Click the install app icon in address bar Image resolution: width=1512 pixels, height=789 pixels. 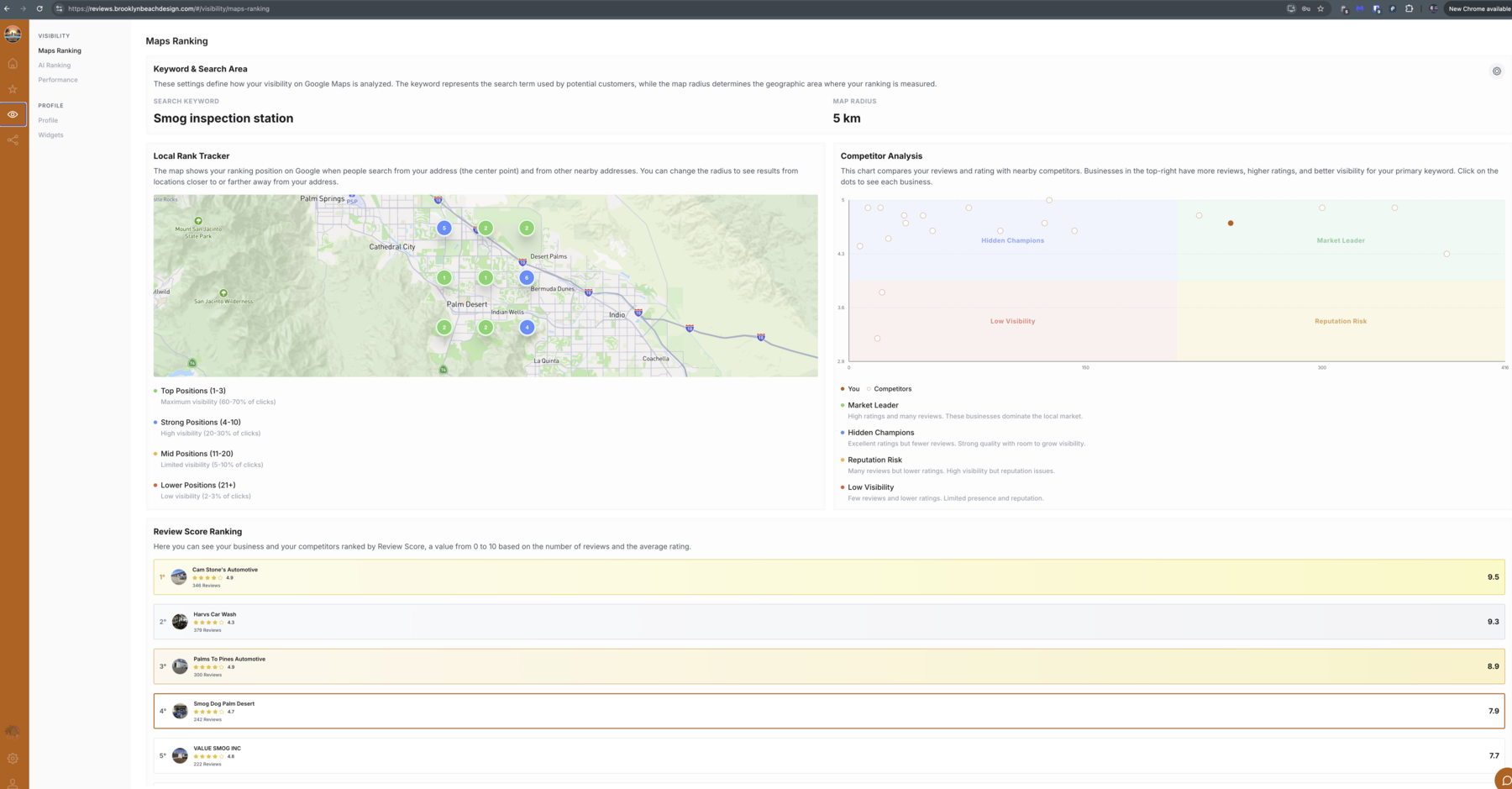point(1291,8)
